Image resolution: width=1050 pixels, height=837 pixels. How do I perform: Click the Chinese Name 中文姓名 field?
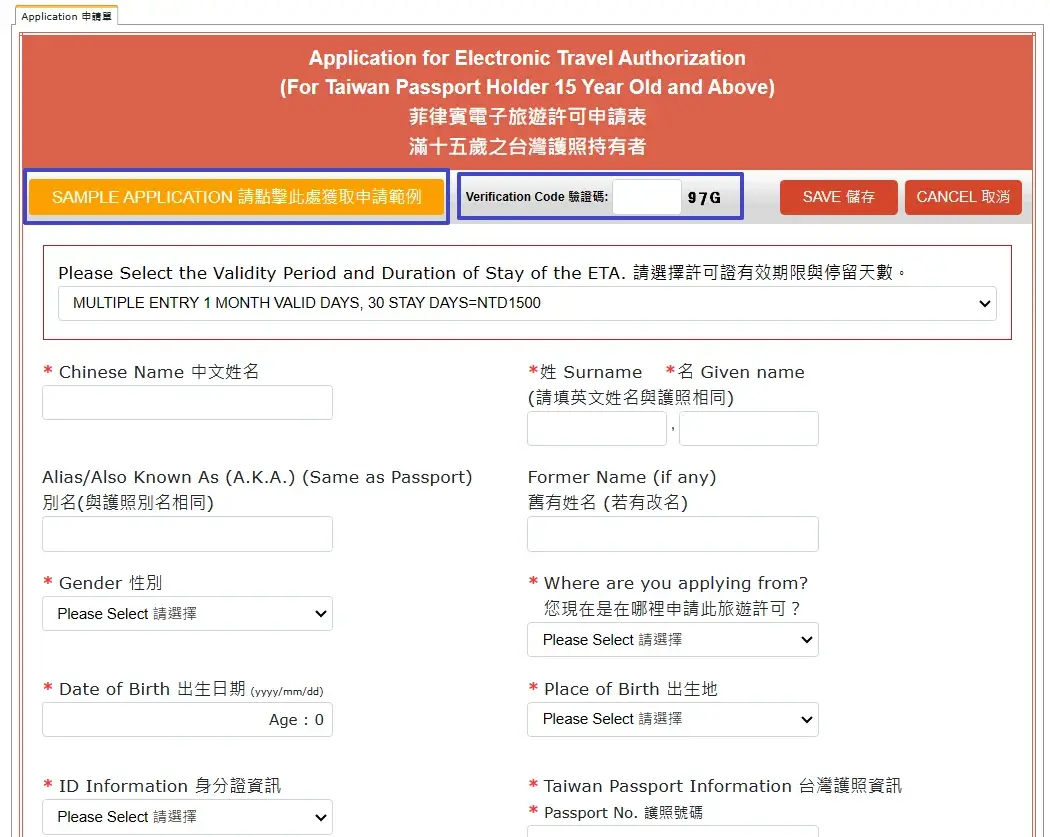(x=187, y=403)
